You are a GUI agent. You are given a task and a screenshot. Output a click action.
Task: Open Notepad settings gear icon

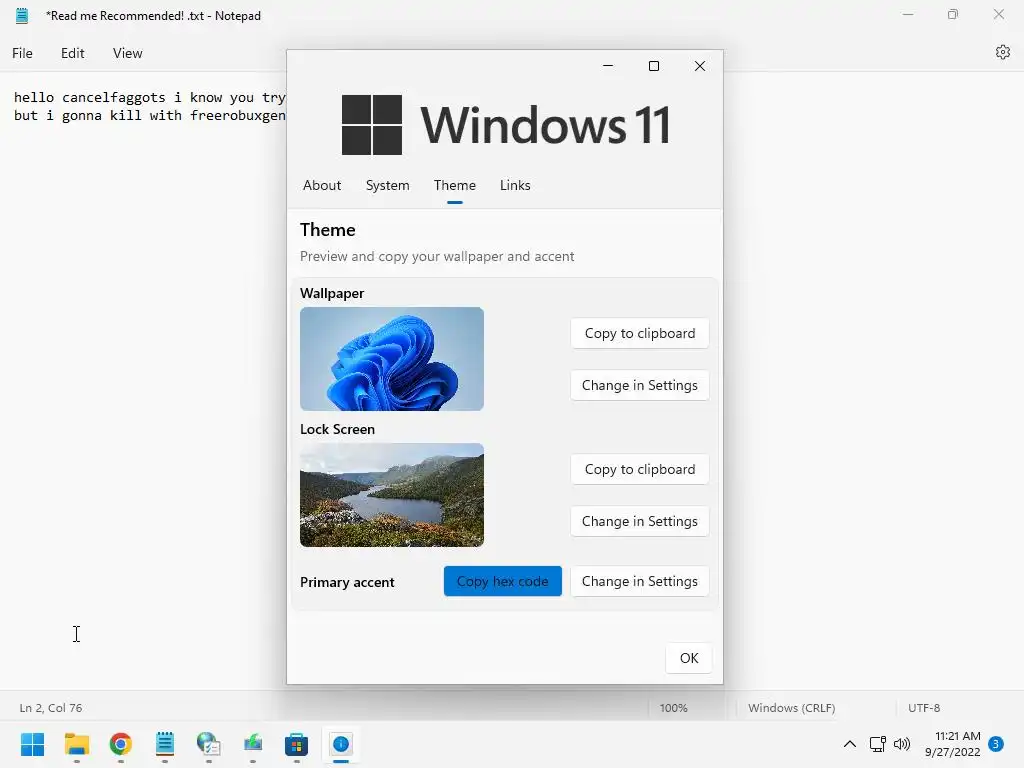pos(1002,52)
